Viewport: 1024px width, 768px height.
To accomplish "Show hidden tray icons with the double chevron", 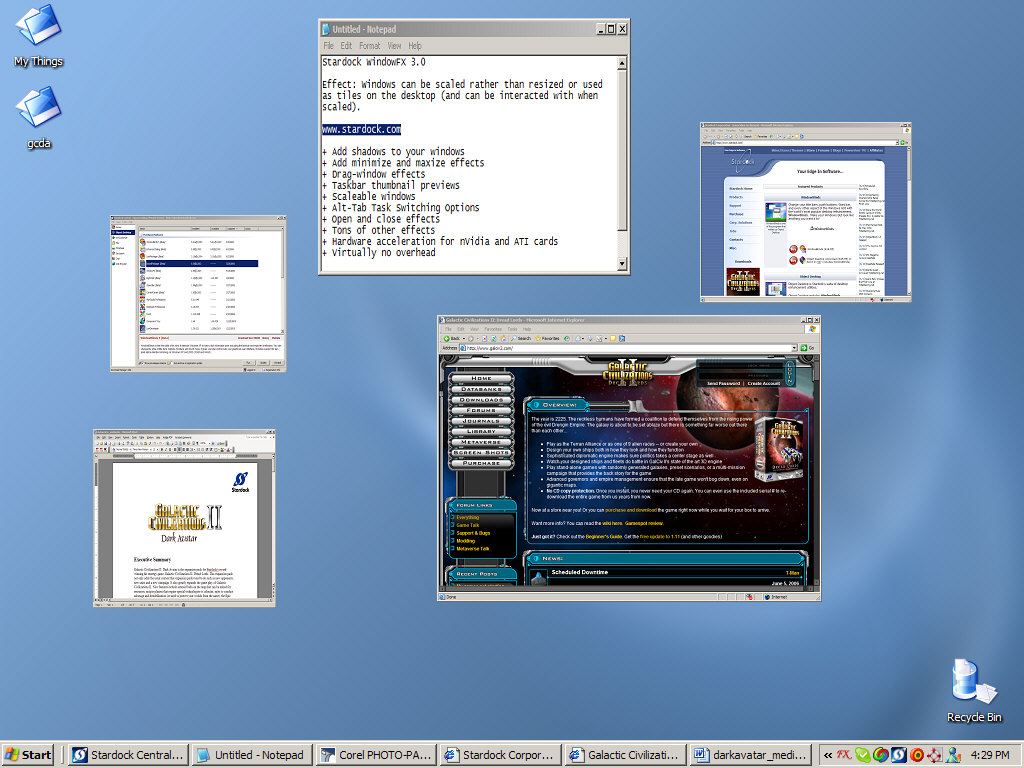I will (x=827, y=755).
